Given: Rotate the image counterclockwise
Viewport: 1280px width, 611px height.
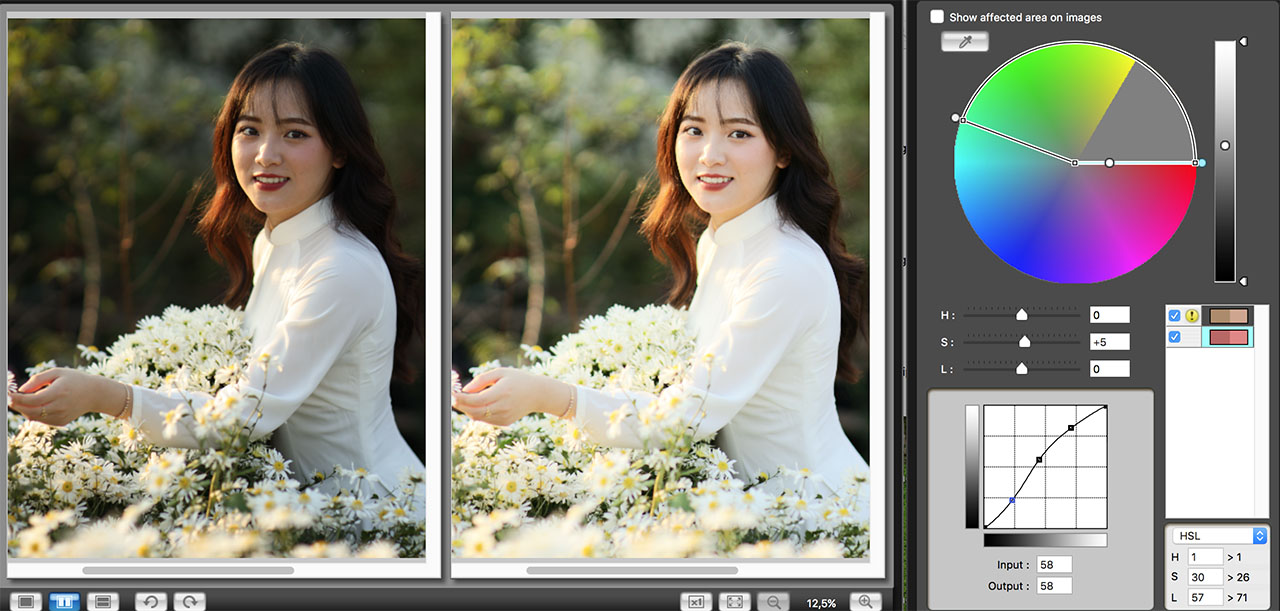Looking at the screenshot, I should coord(151,601).
